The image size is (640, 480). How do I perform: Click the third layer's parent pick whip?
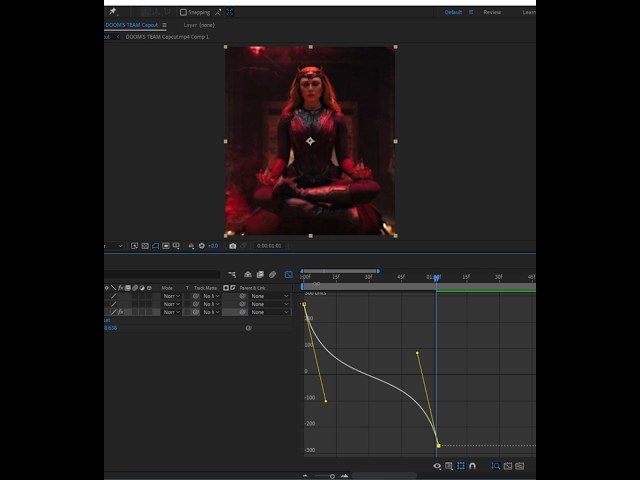point(242,312)
